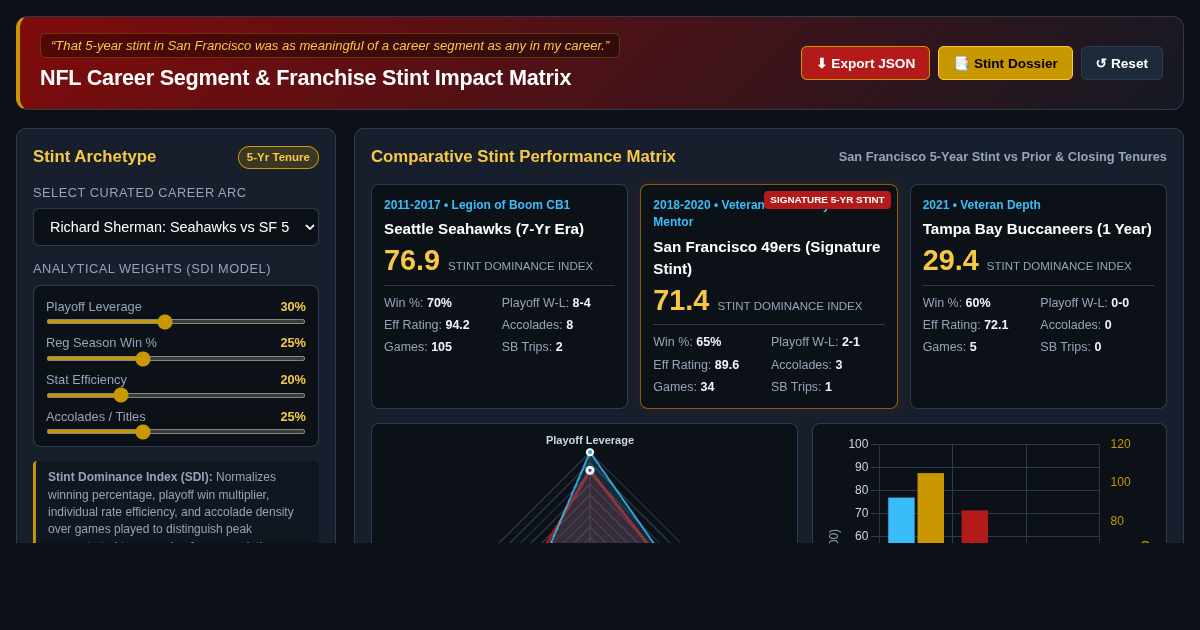Click the Stint Dominance Index (SDI) description
This screenshot has height=630, width=1200.
(x=176, y=504)
